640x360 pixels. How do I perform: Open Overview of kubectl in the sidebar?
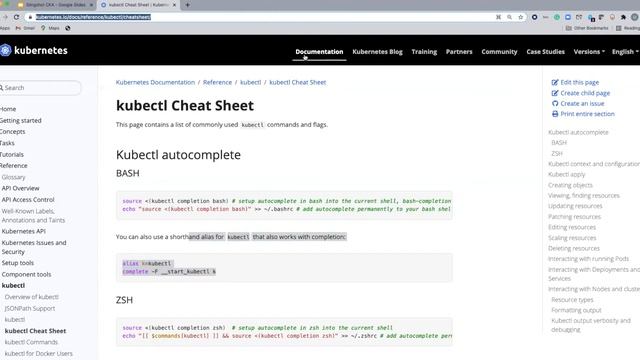[x=32, y=297]
